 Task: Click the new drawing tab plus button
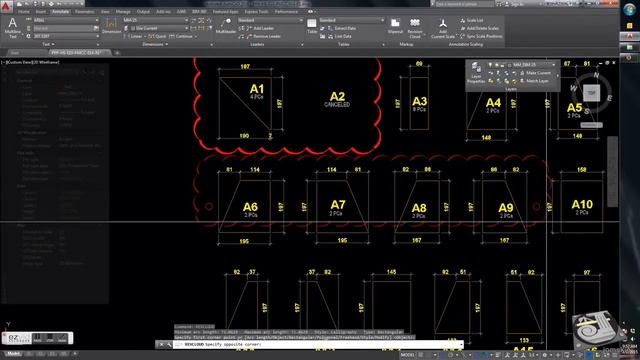tap(117, 53)
